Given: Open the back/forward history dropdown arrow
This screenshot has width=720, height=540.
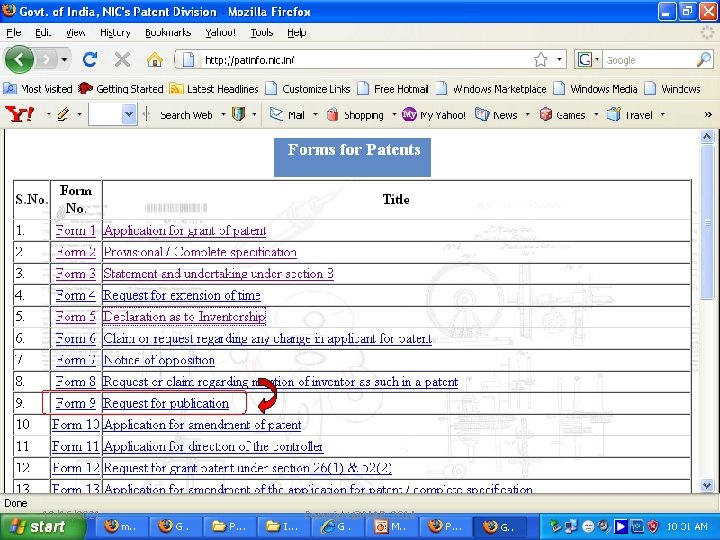Looking at the screenshot, I should [x=64, y=60].
